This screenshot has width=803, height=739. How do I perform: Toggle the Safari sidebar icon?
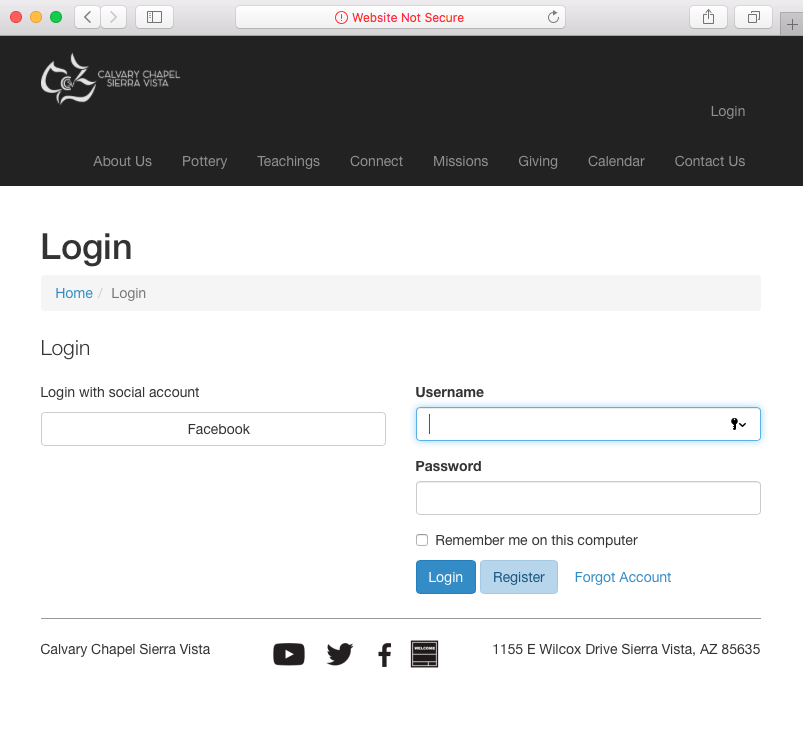[x=155, y=17]
